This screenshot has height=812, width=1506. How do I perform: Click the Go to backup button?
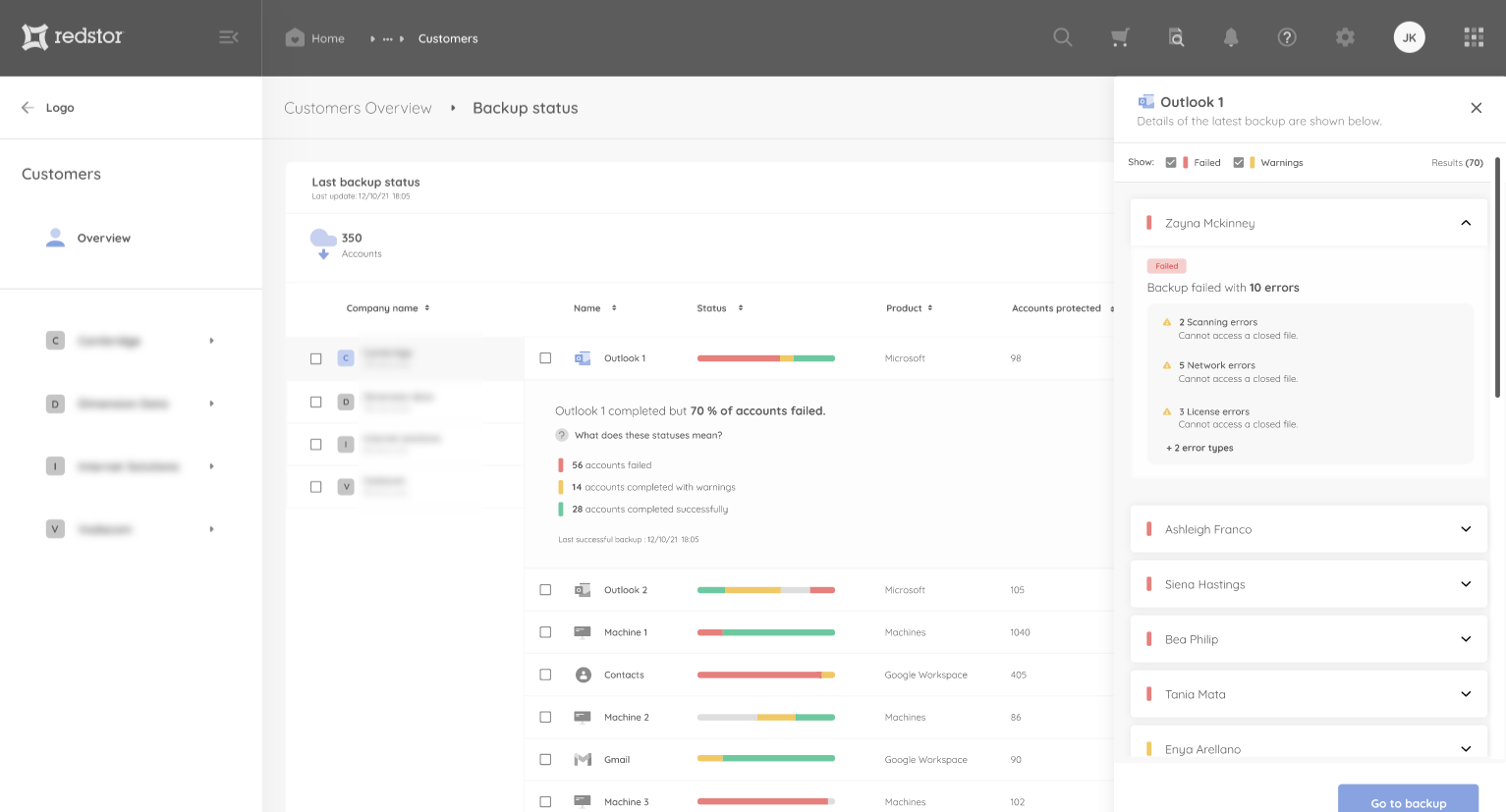1408,798
